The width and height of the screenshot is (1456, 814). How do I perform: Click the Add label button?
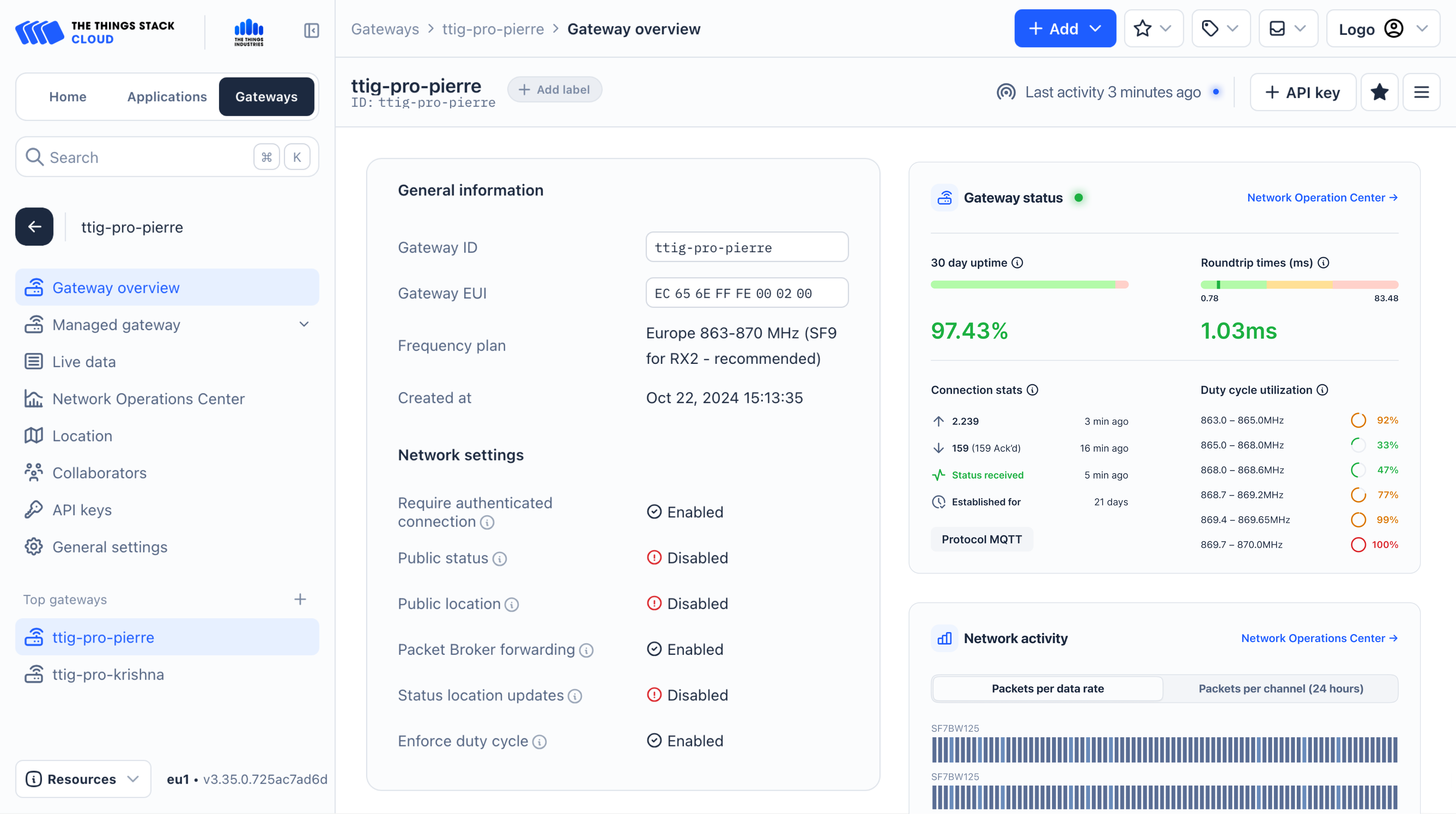pyautogui.click(x=554, y=90)
